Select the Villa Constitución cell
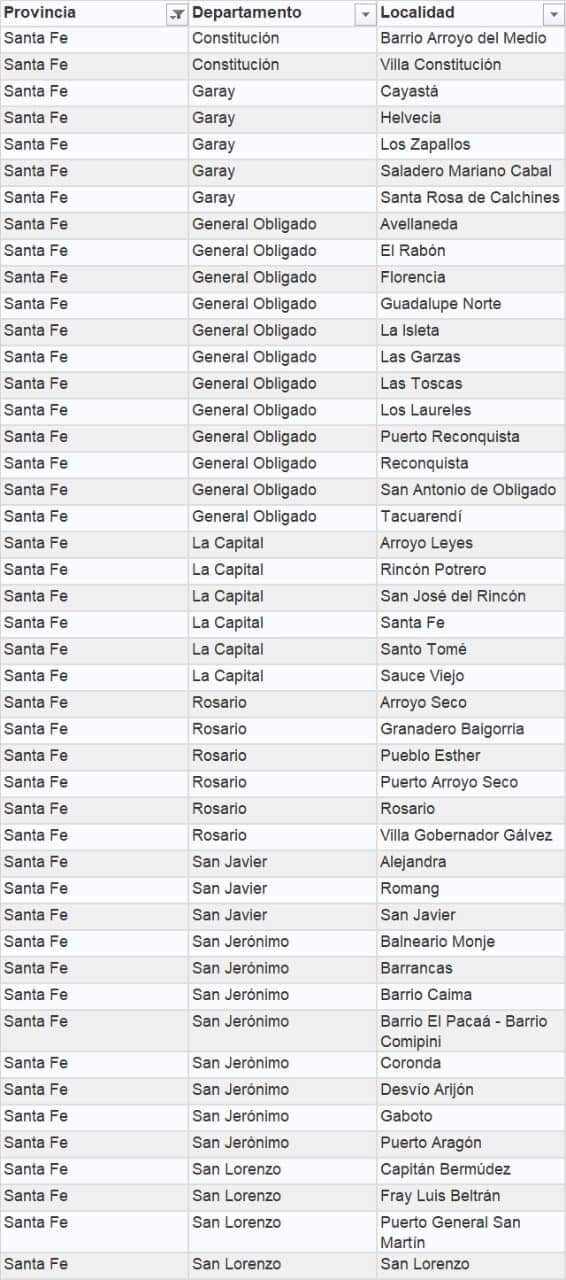This screenshot has width=566, height=1280. (x=471, y=65)
